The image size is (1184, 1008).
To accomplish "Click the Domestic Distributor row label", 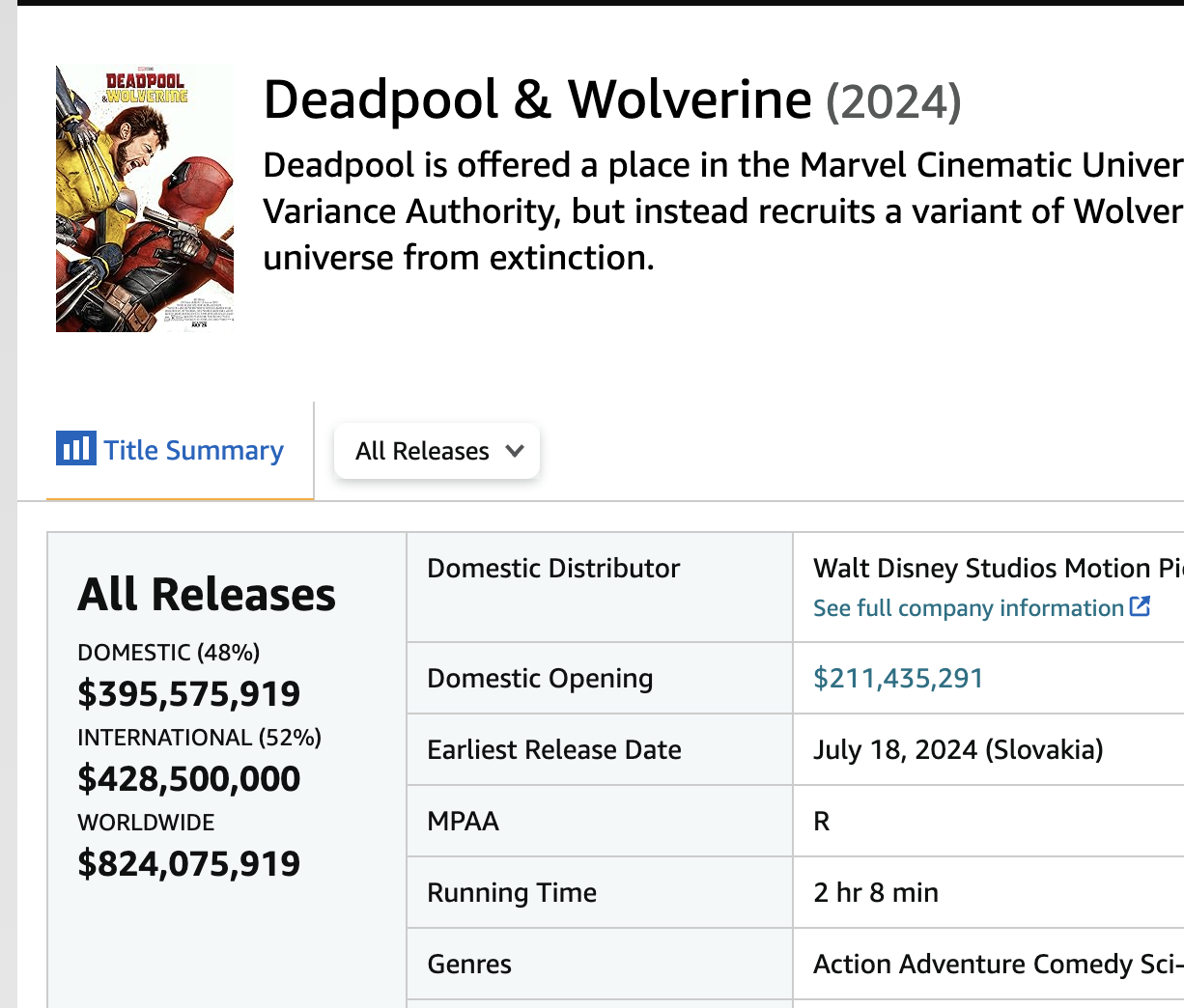I will [x=553, y=569].
